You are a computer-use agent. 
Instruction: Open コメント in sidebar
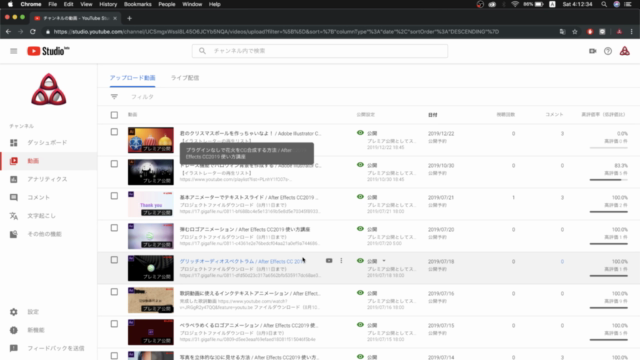[x=38, y=197]
